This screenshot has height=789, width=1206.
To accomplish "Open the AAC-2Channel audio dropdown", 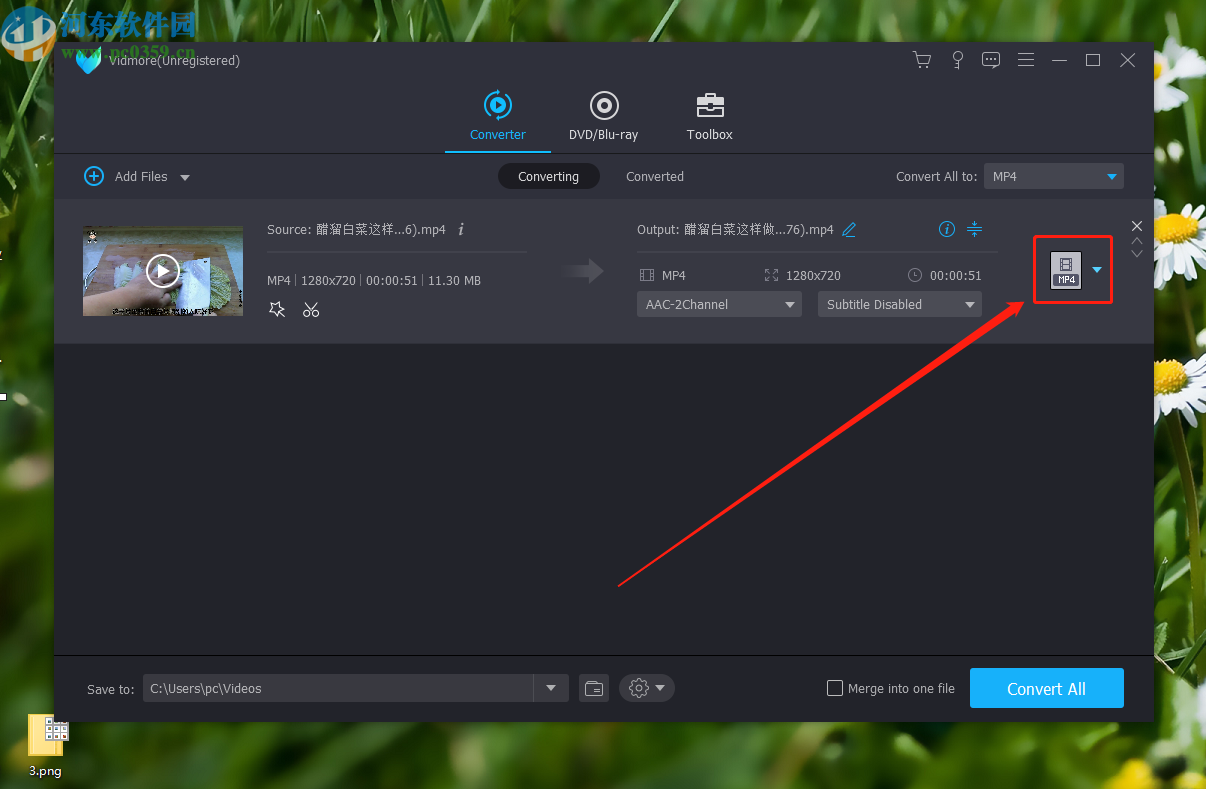I will pyautogui.click(x=719, y=304).
